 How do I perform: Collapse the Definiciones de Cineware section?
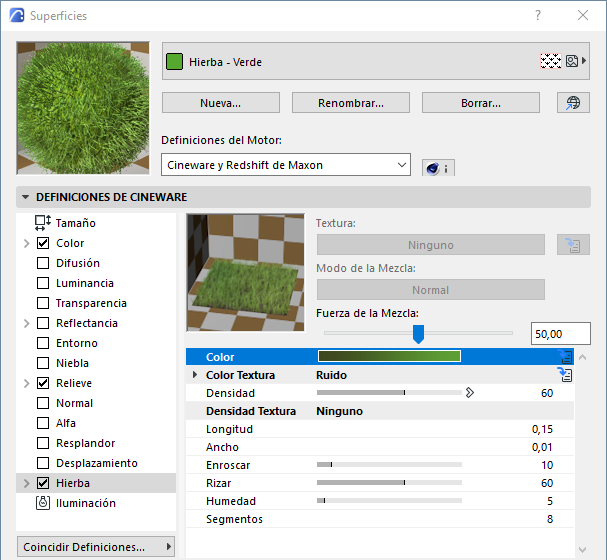tap(26, 197)
